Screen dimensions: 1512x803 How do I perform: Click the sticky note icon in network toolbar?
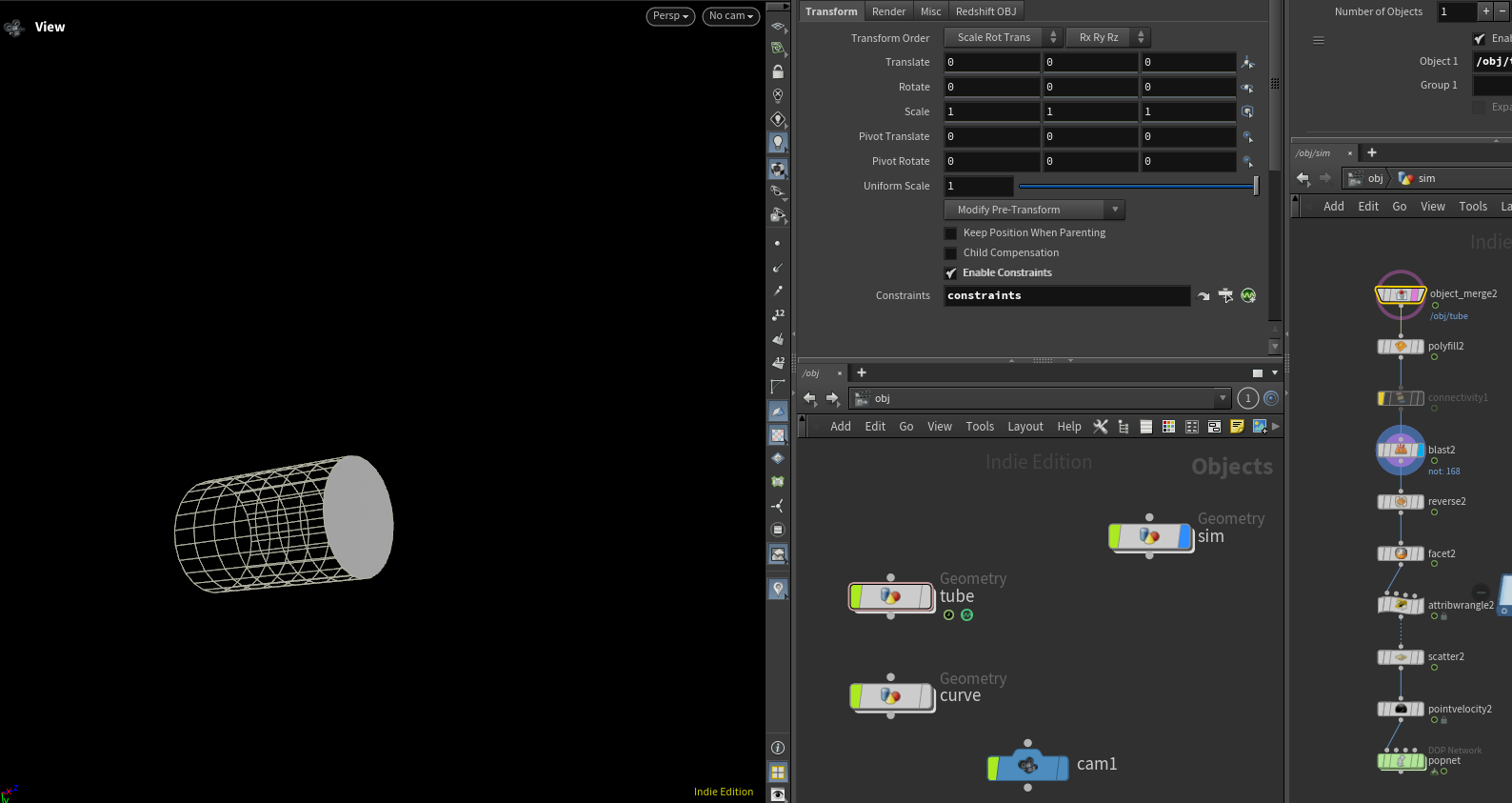point(1237,427)
